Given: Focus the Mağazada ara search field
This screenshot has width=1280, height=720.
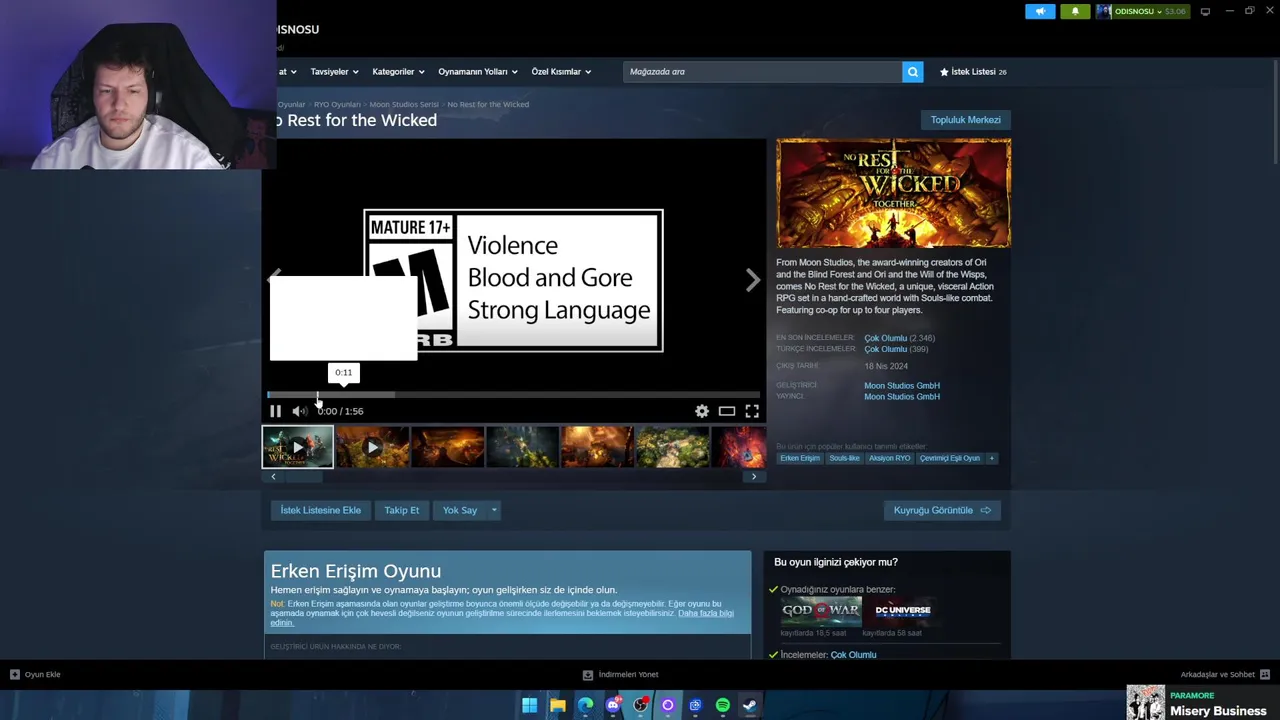Looking at the screenshot, I should point(762,72).
